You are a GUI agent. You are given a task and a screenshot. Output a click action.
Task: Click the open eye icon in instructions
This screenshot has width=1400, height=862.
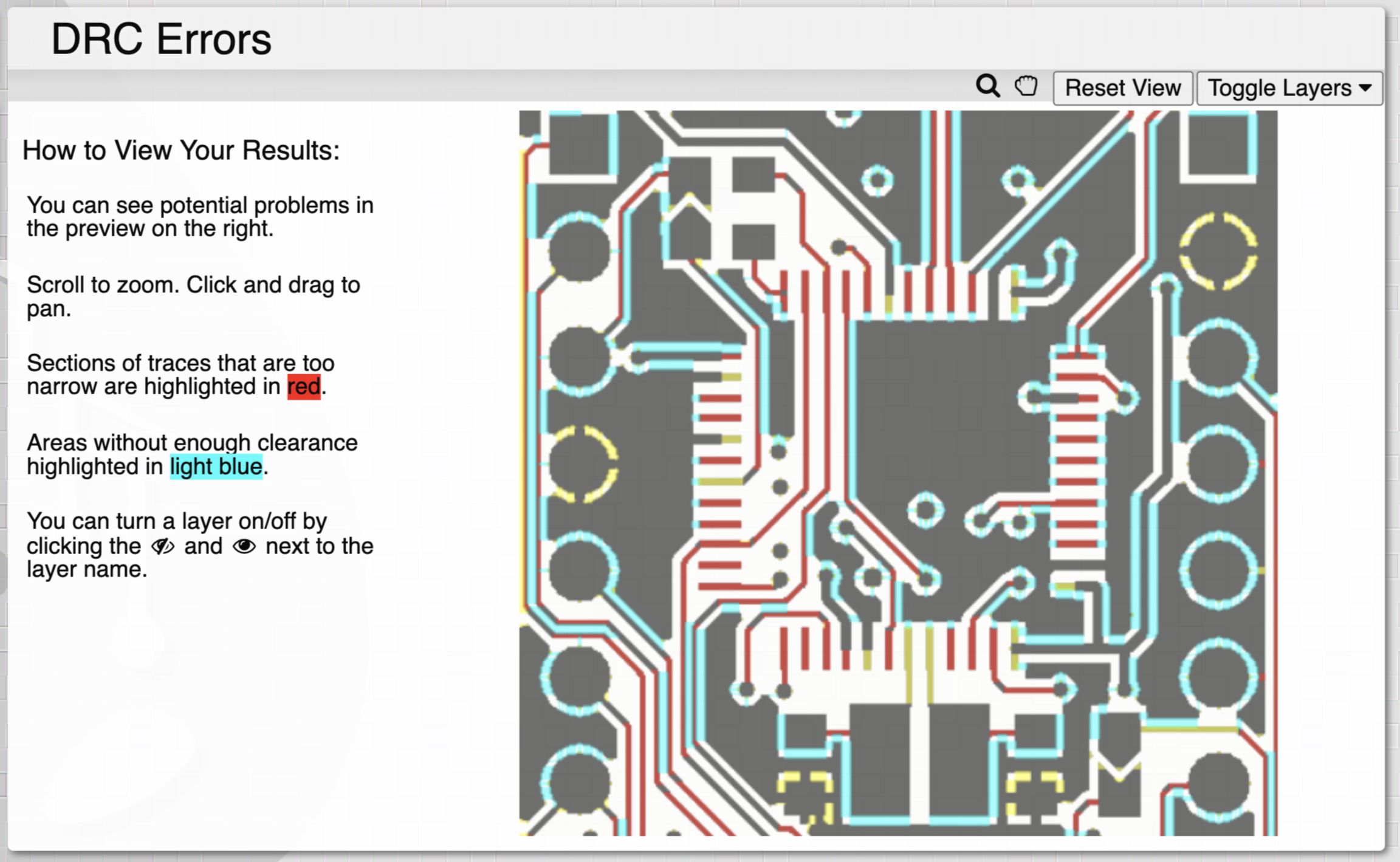244,546
